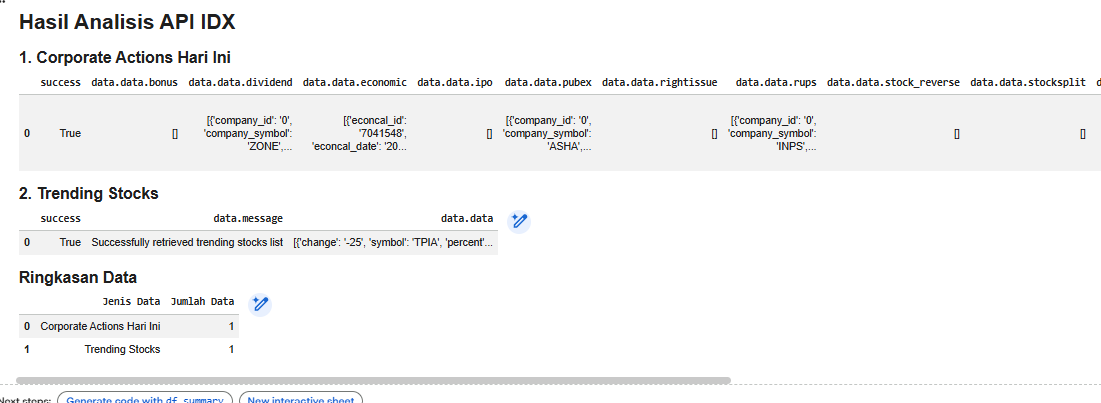Click the 'data.data.economic' column header

point(355,83)
